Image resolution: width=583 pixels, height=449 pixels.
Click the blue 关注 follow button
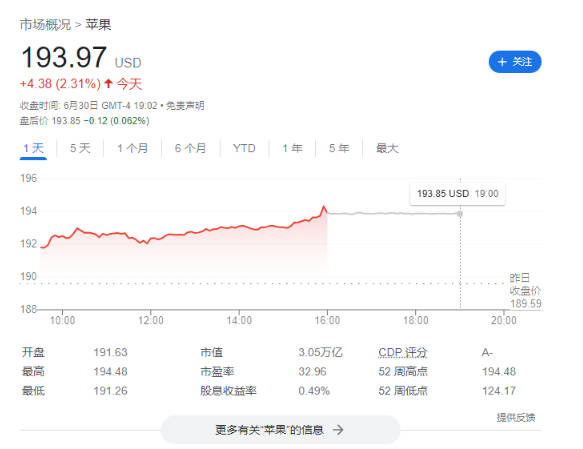(x=515, y=62)
